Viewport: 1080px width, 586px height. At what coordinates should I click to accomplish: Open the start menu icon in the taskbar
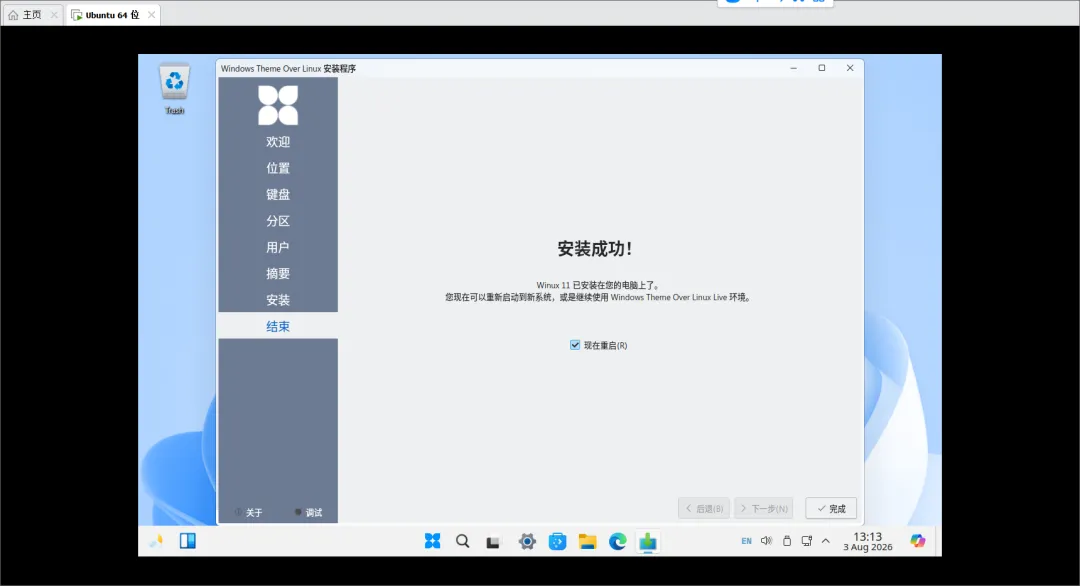pyautogui.click(x=433, y=541)
